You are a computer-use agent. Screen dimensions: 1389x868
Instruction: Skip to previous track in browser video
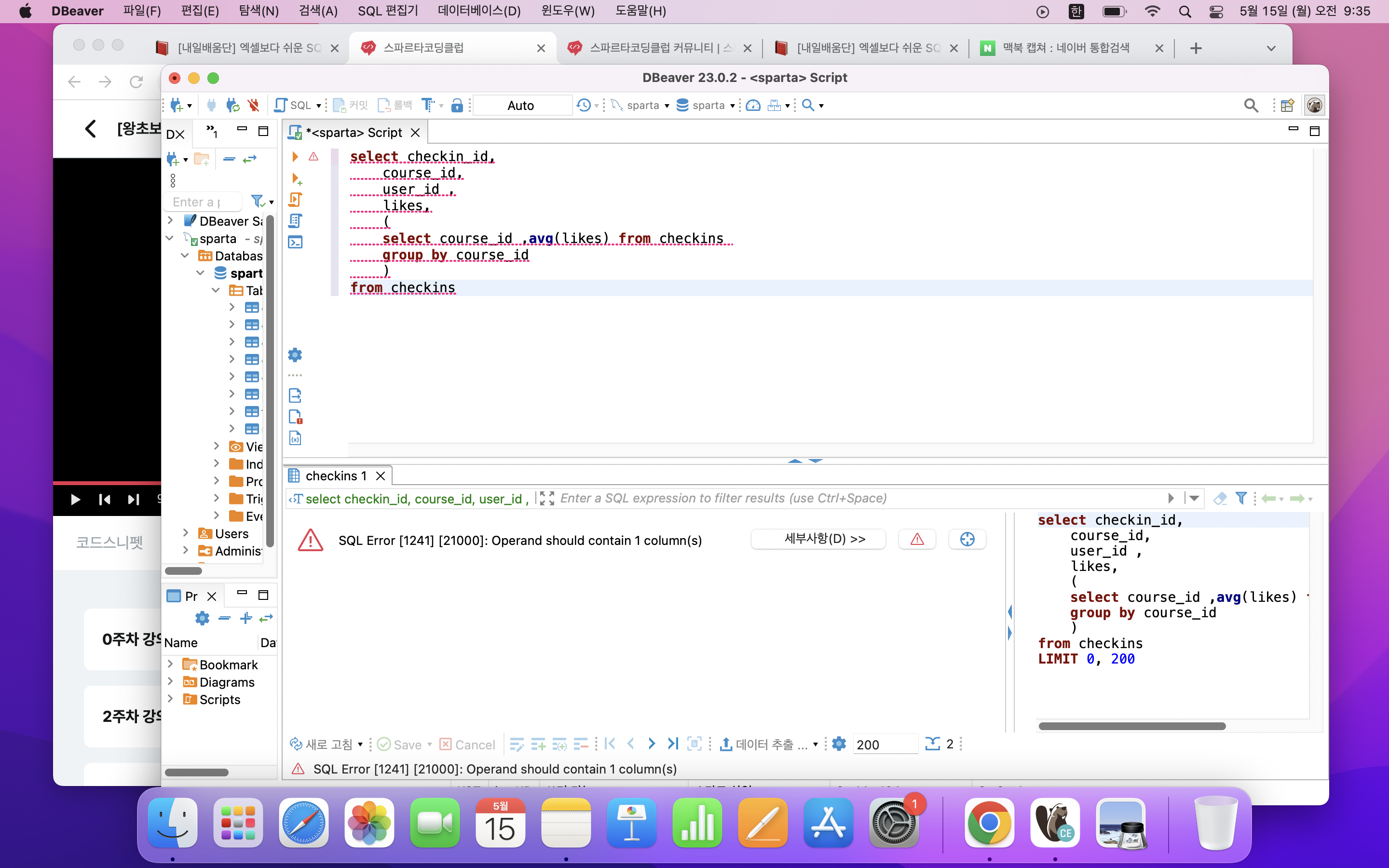pyautogui.click(x=104, y=500)
